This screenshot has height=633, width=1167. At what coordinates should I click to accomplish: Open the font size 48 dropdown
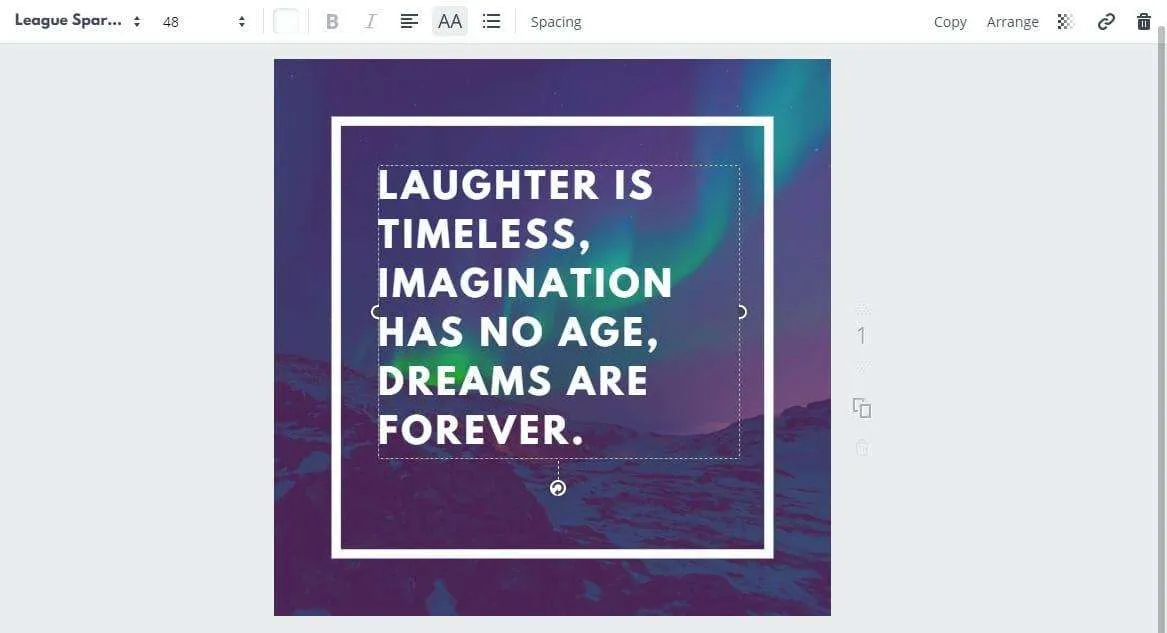point(204,22)
